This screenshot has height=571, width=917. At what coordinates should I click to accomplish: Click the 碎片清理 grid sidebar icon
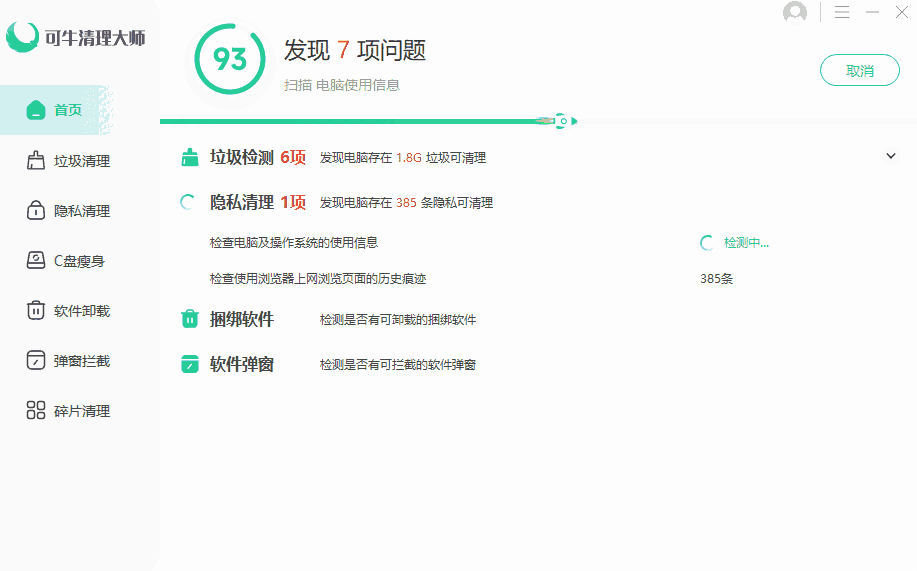36,410
